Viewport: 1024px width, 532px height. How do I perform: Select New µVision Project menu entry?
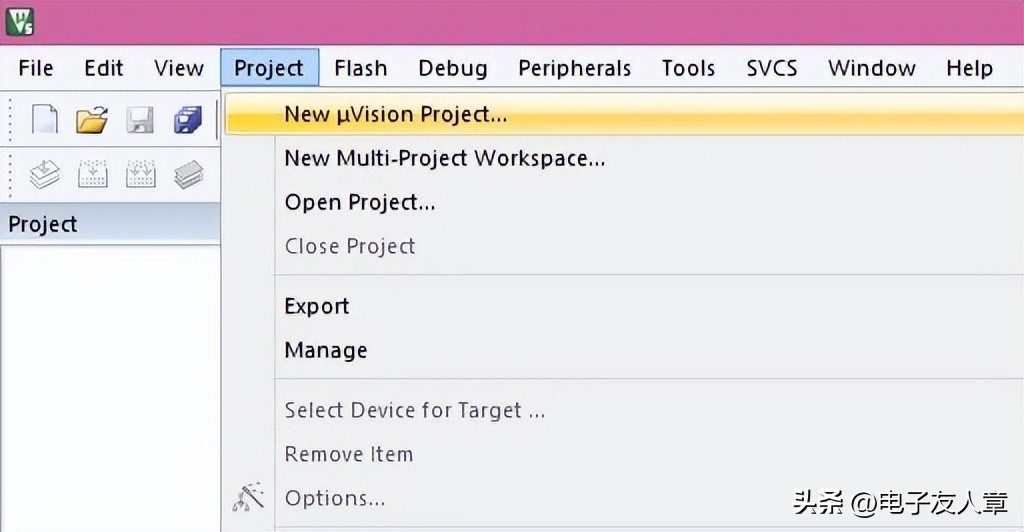click(x=395, y=114)
